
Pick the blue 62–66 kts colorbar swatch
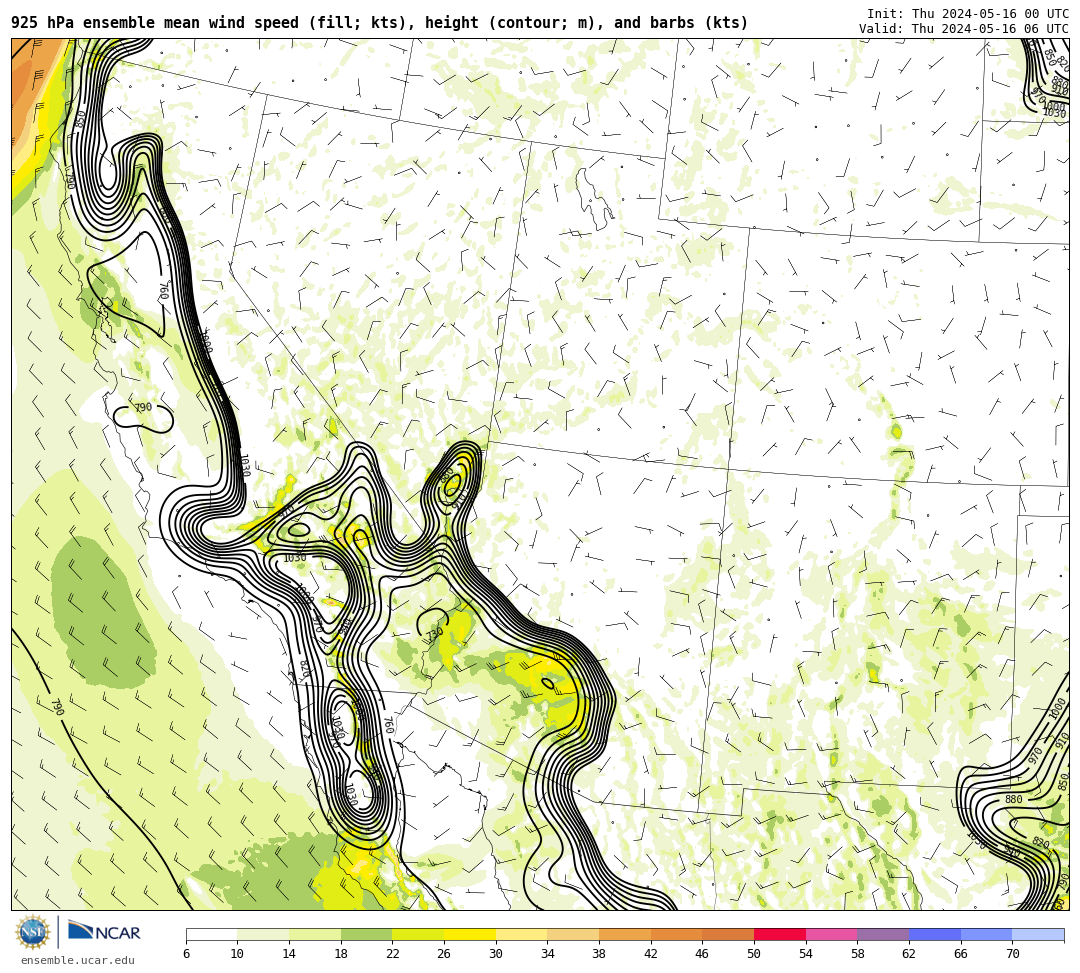pyautogui.click(x=935, y=934)
